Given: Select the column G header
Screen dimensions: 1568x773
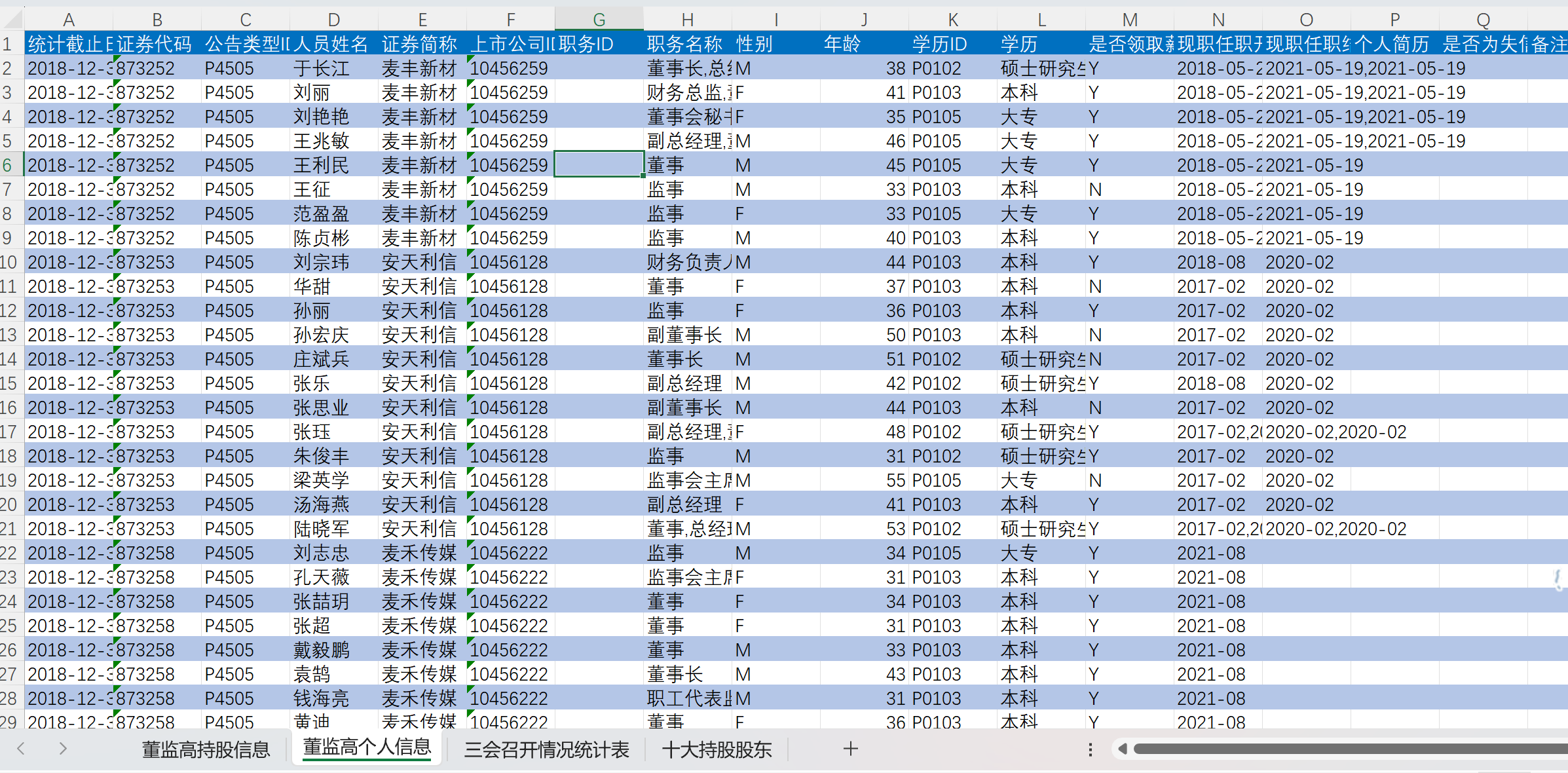Looking at the screenshot, I should (599, 20).
